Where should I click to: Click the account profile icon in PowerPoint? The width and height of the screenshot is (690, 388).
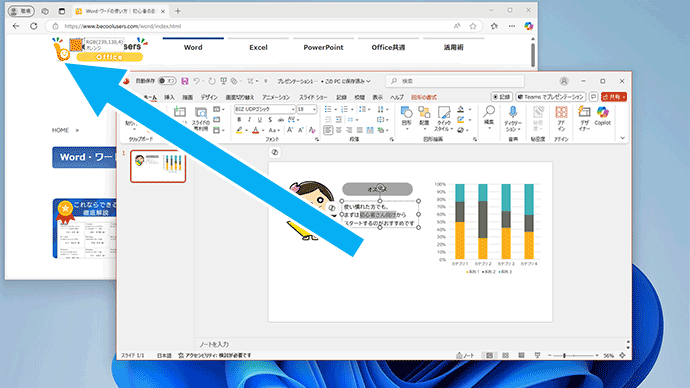564,81
